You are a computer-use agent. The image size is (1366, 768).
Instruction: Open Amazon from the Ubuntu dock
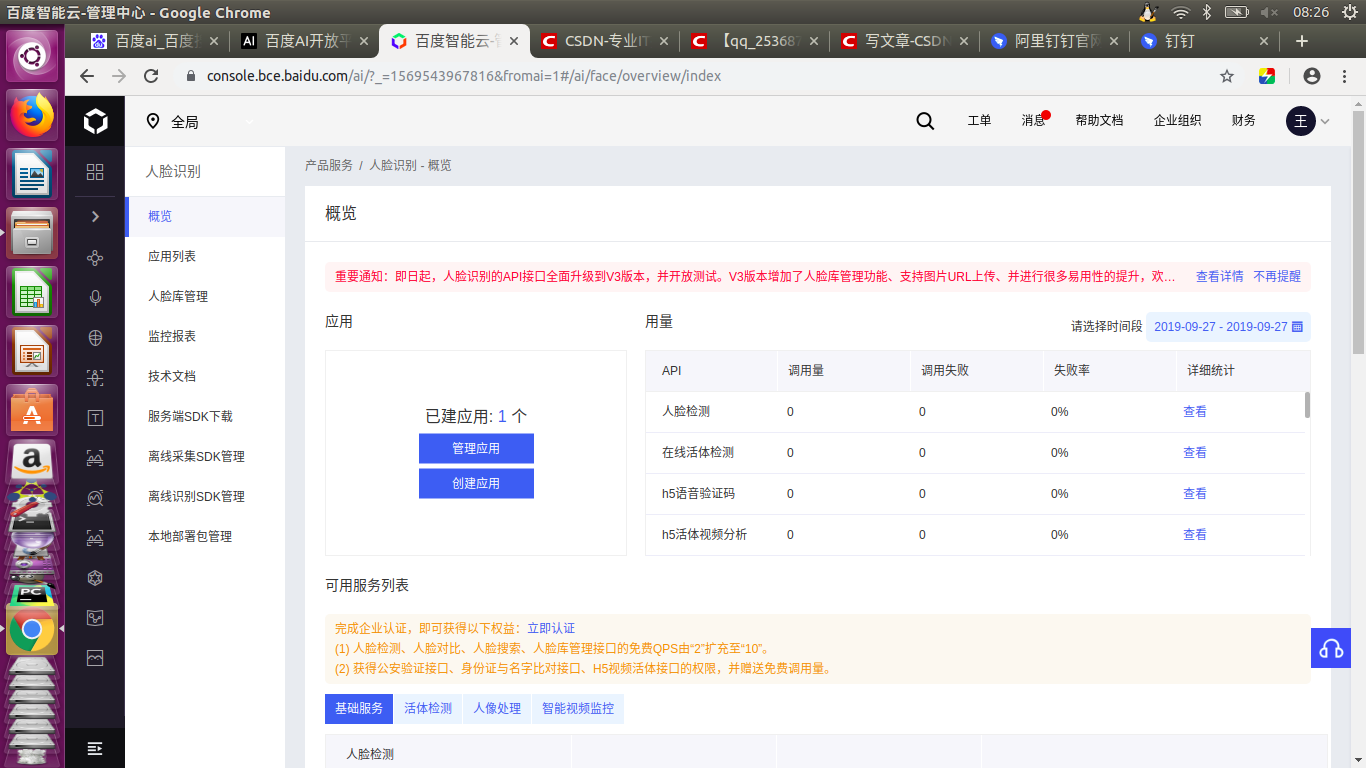(32, 463)
